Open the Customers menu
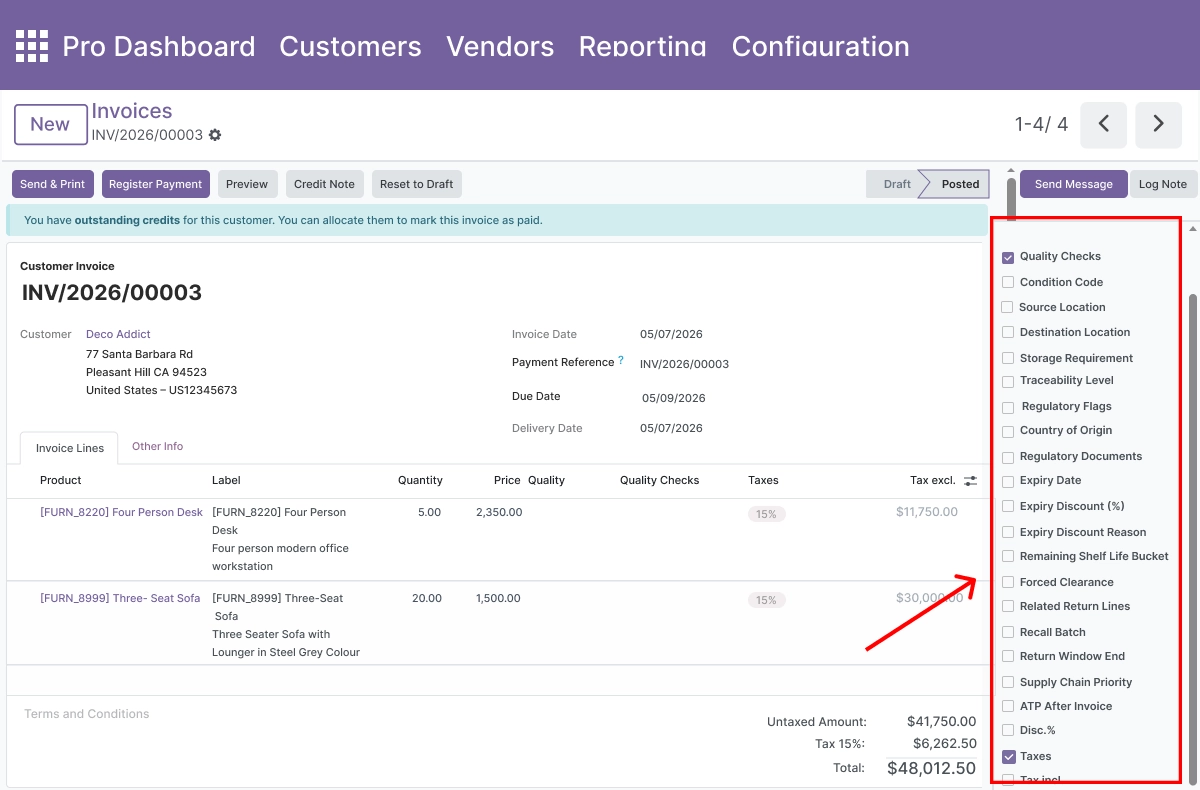Viewport: 1200px width, 790px height. (x=350, y=46)
